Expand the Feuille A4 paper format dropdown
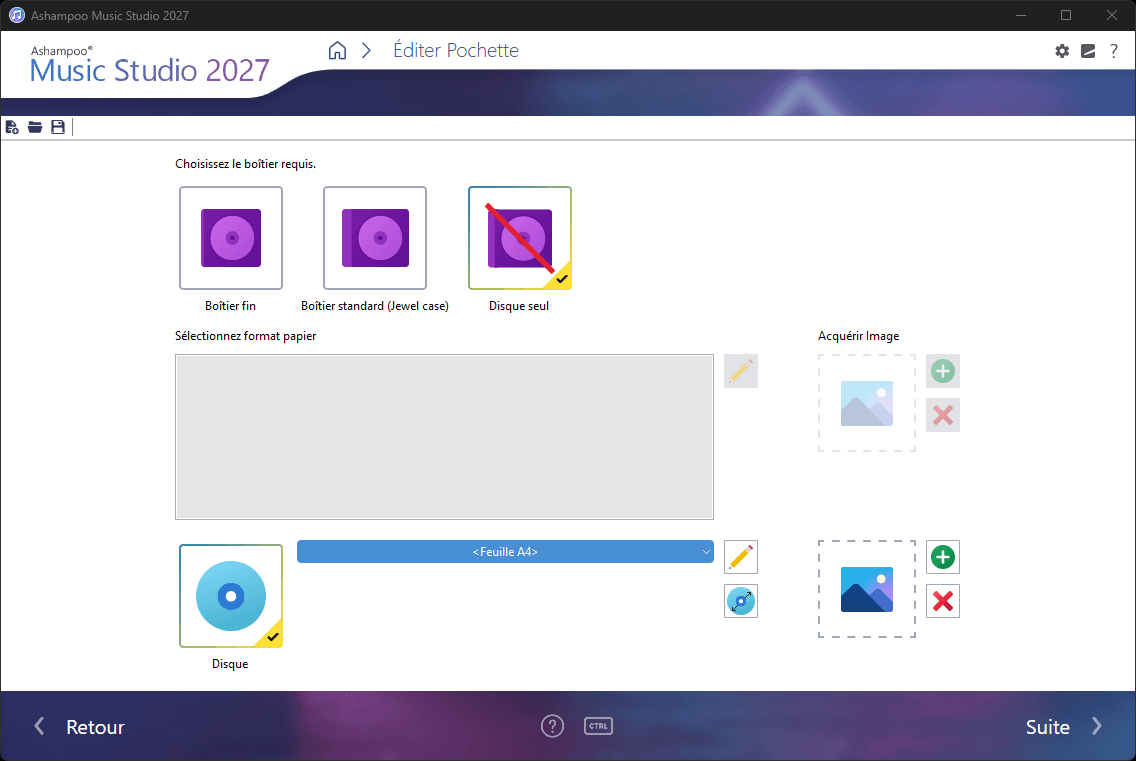 [x=505, y=552]
